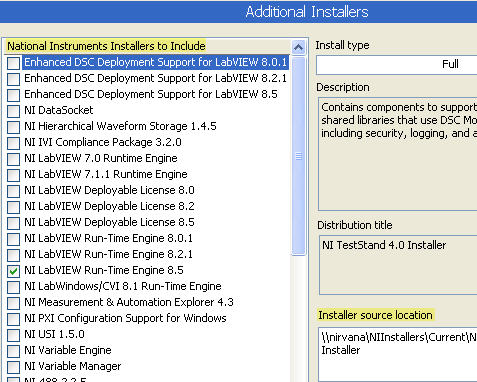Check Enhanced DSC Deployment Support for LabVIEW 8.0.1

coord(13,63)
